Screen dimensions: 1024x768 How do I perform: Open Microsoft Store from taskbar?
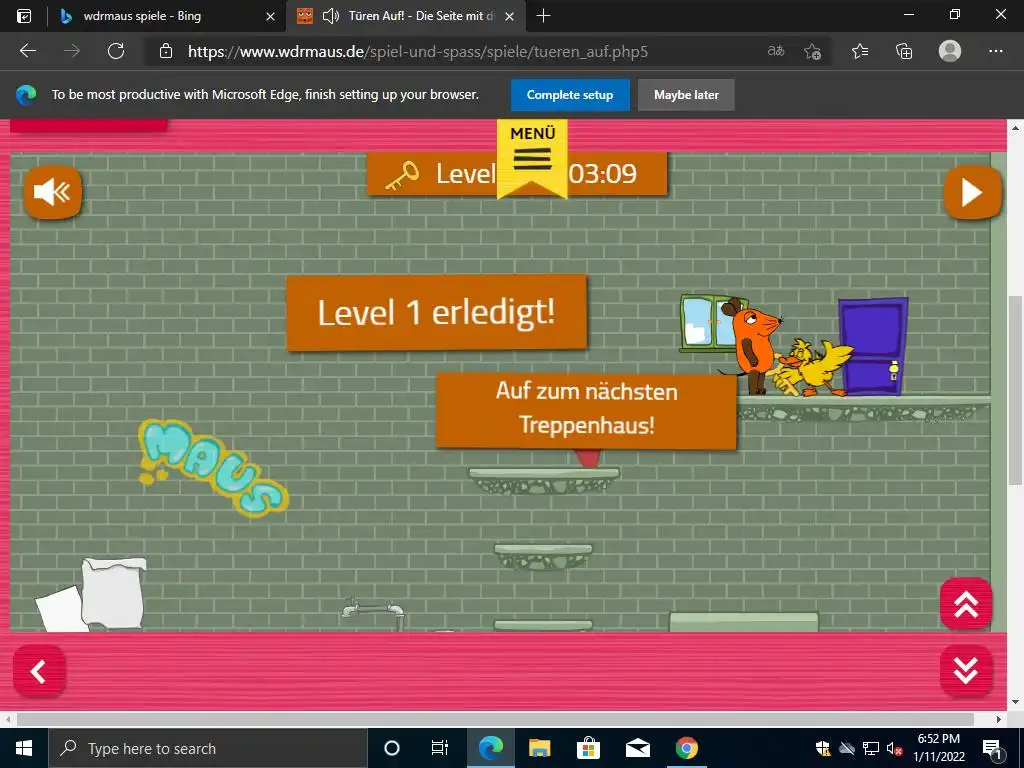click(588, 748)
